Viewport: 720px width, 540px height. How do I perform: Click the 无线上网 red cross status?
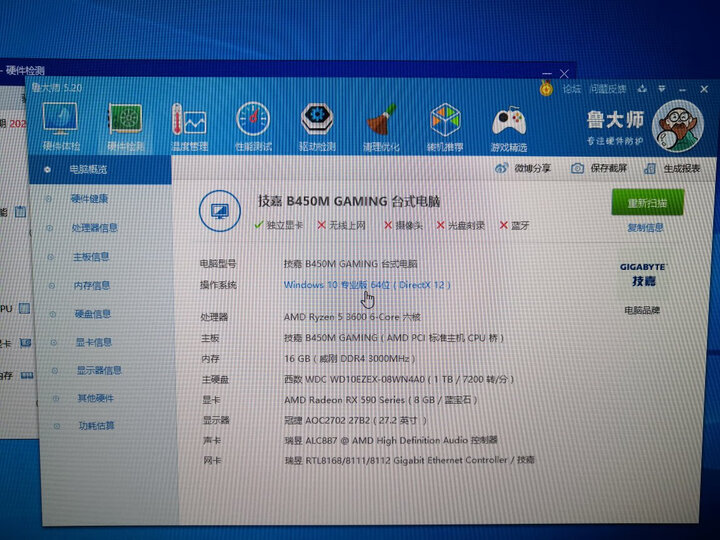pos(342,225)
